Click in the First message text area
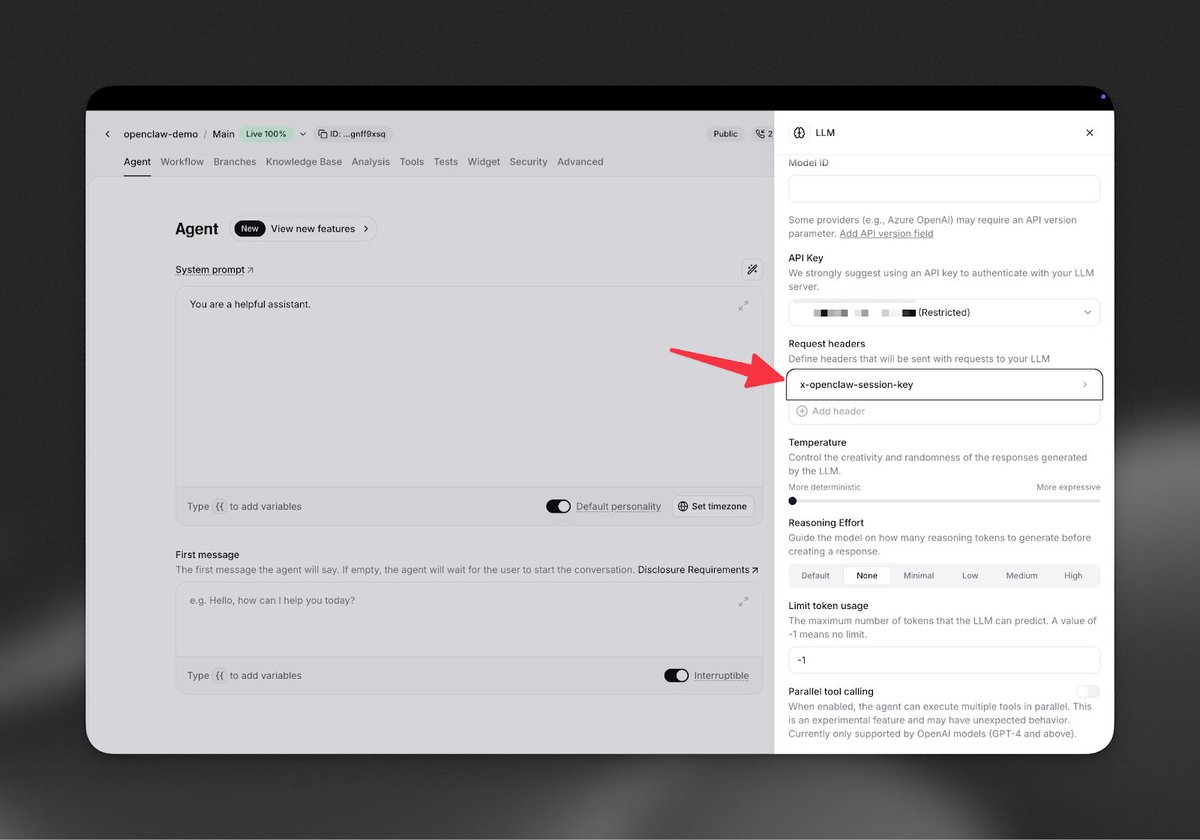 469,620
